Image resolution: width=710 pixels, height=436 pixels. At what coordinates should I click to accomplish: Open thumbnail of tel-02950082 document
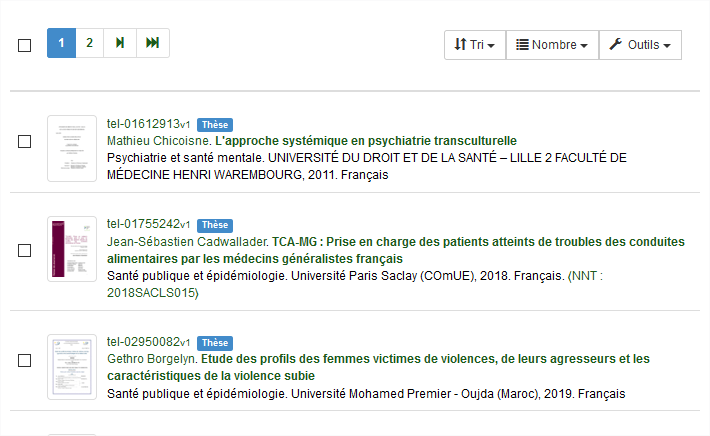coord(72,367)
